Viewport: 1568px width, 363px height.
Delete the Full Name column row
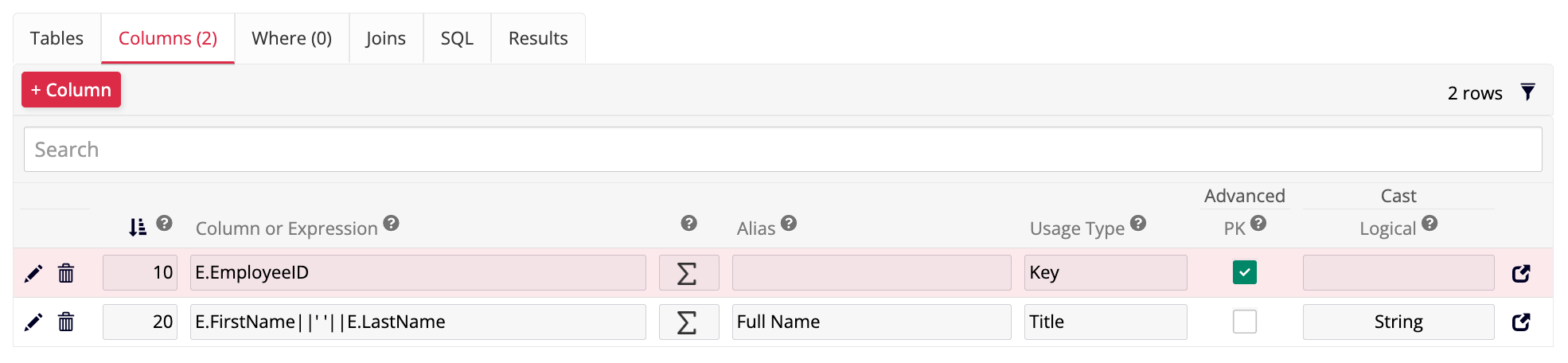(x=66, y=322)
